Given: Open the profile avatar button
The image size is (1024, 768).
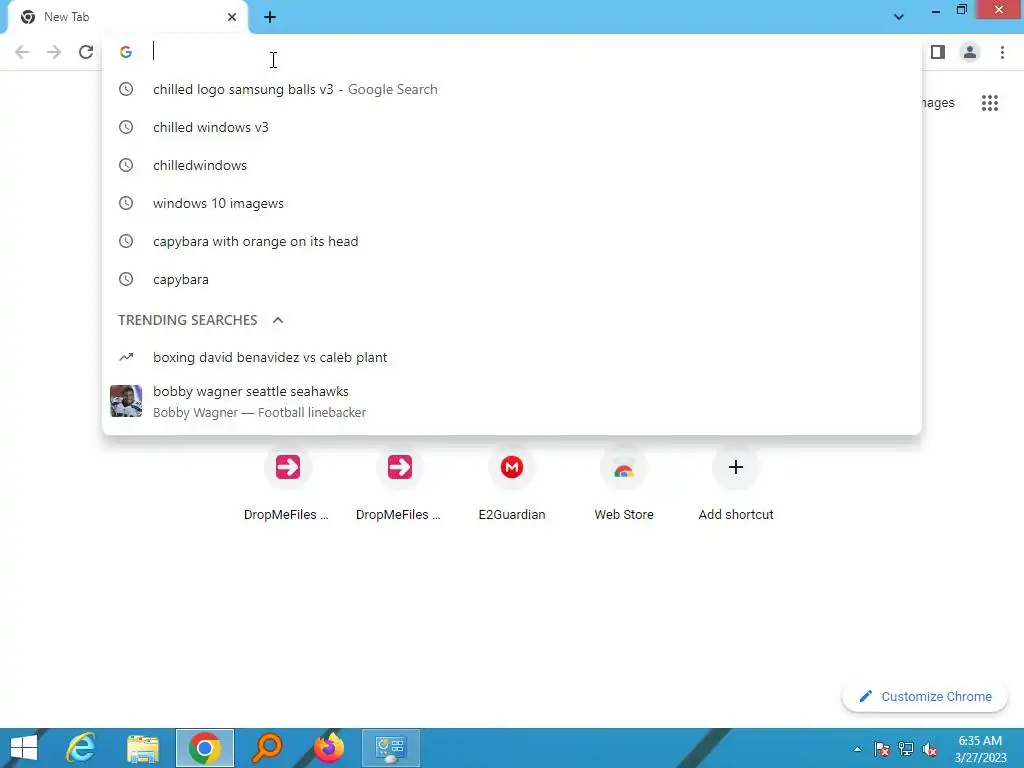Looking at the screenshot, I should pos(970,52).
